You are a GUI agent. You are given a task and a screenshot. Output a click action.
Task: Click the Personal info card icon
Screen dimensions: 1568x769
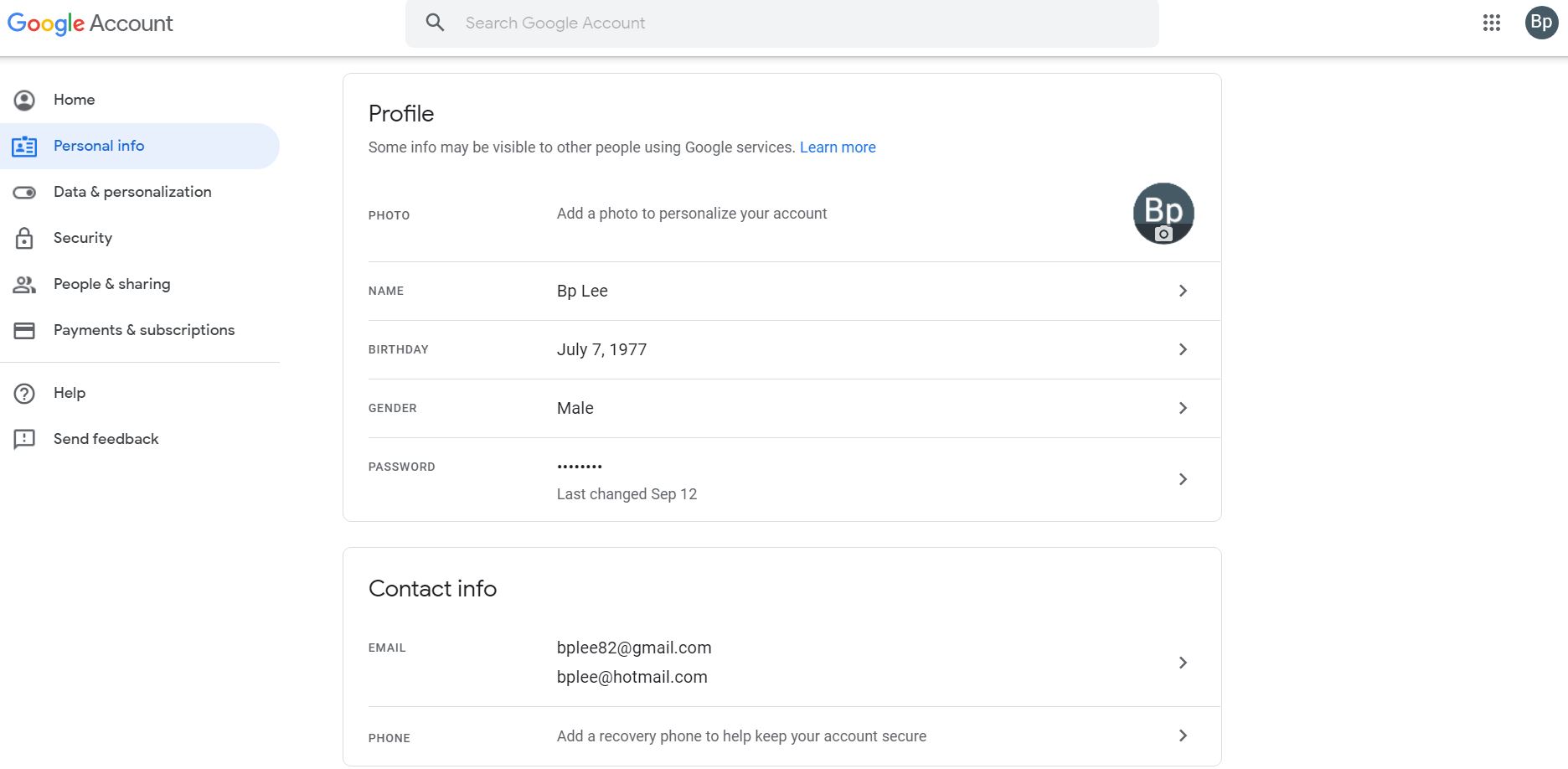coord(24,147)
